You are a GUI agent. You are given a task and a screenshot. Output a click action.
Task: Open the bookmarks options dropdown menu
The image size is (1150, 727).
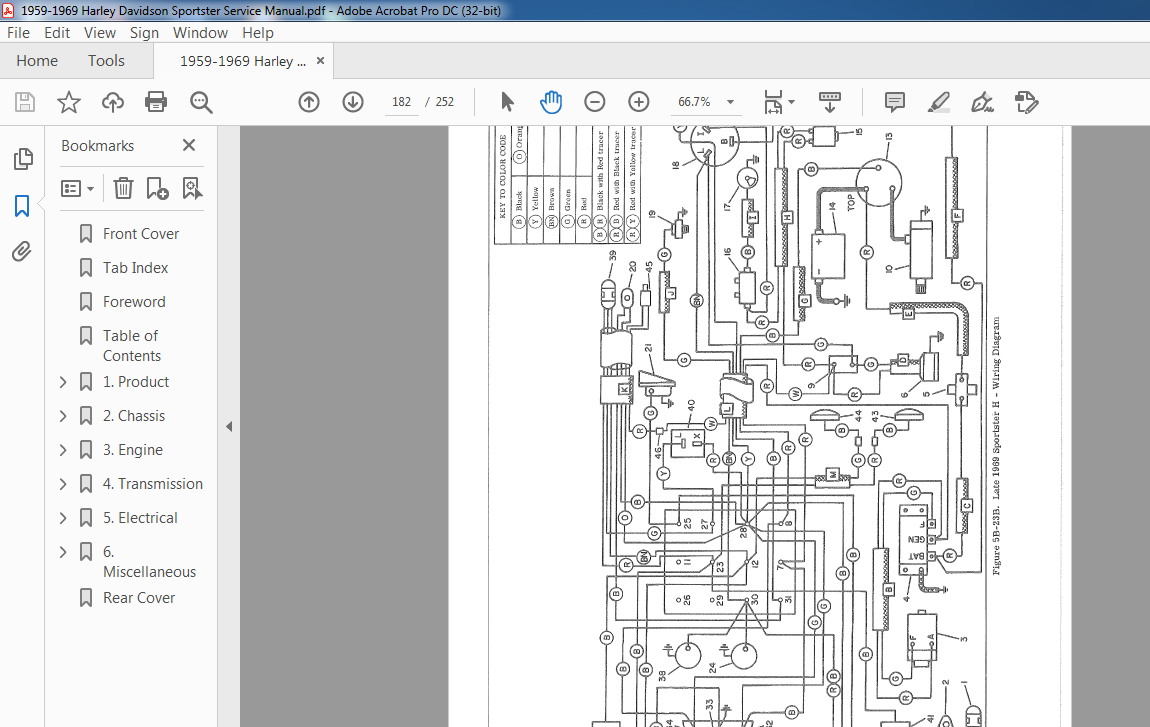pyautogui.click(x=78, y=189)
